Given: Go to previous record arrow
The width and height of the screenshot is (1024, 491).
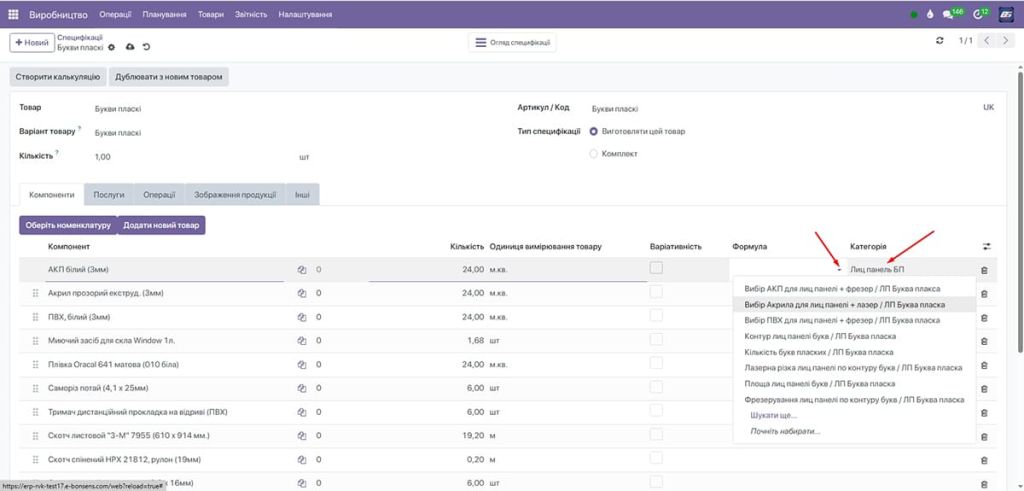Looking at the screenshot, I should [987, 40].
